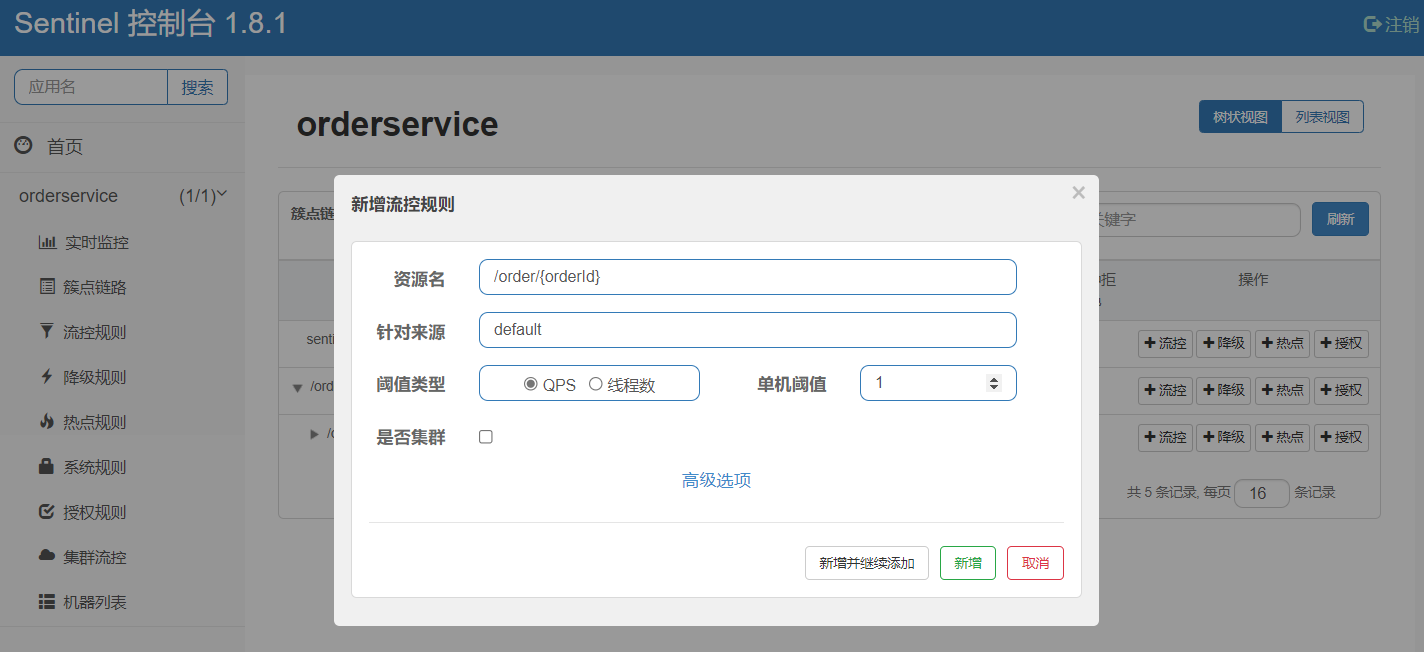Open 机器列表 menu item
This screenshot has width=1424, height=652.
pyautogui.click(x=95, y=602)
